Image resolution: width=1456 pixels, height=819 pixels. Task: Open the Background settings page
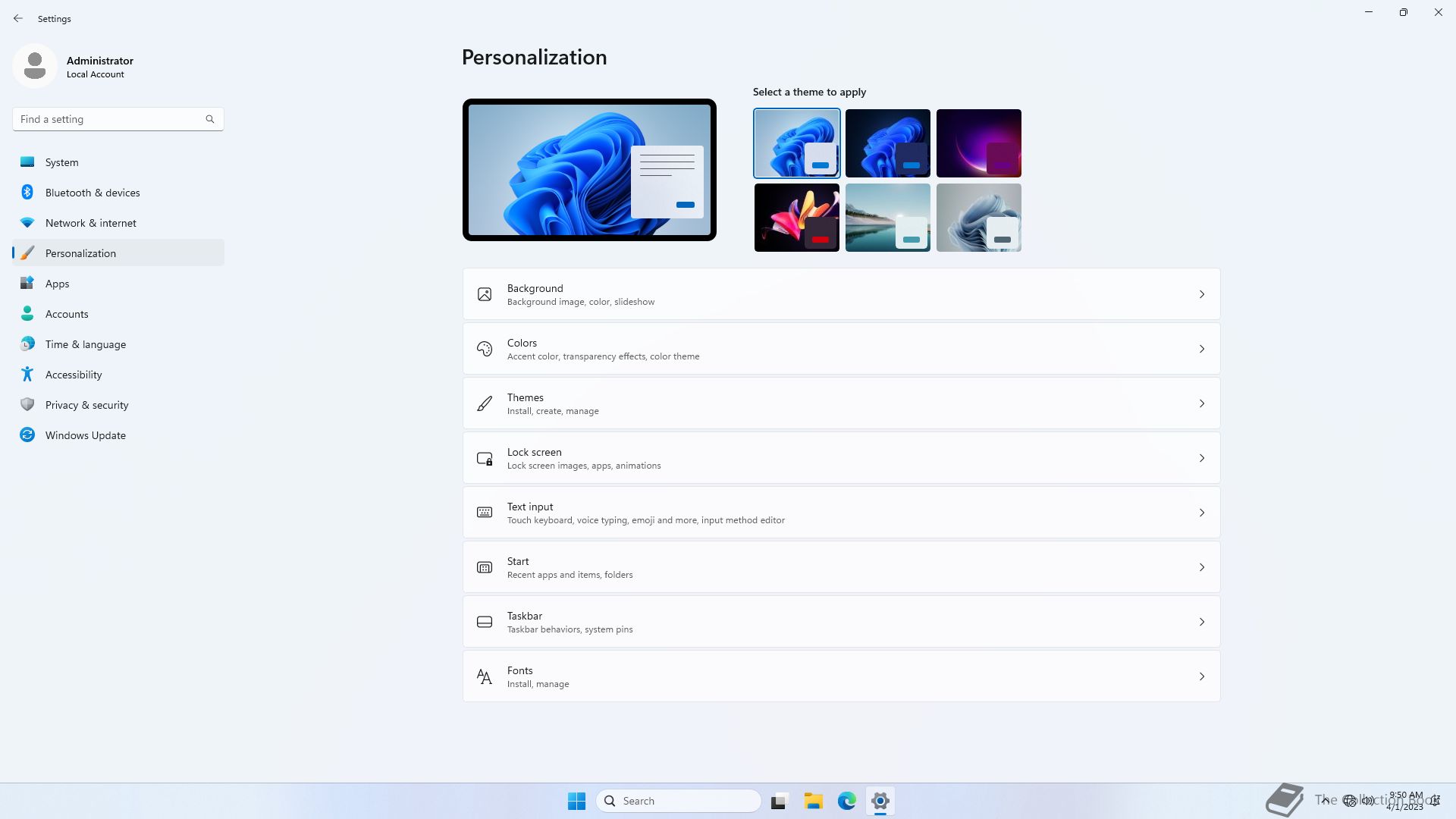pos(841,294)
